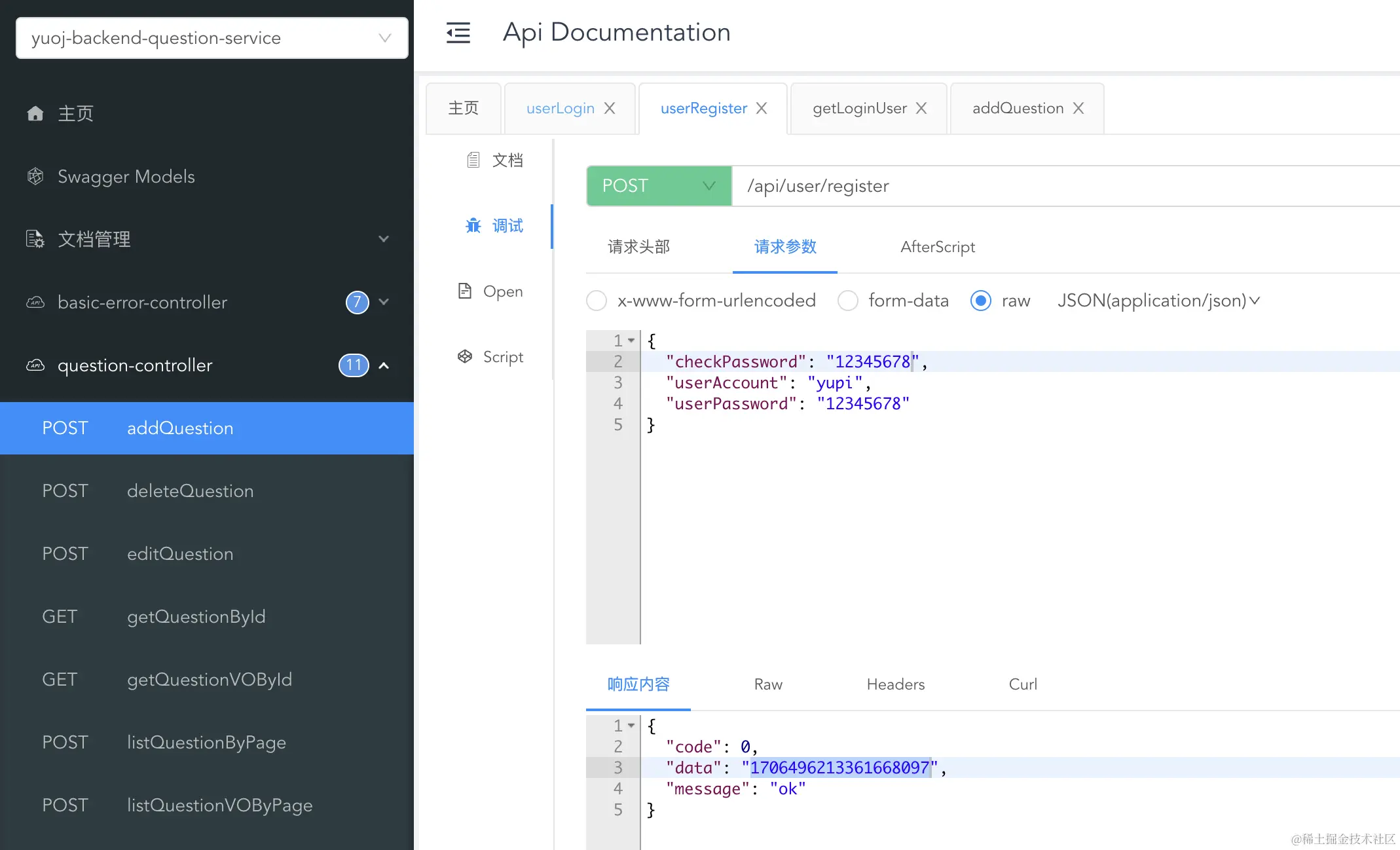1400x850 pixels.
Task: Collapse the question-controller group
Action: (x=384, y=365)
